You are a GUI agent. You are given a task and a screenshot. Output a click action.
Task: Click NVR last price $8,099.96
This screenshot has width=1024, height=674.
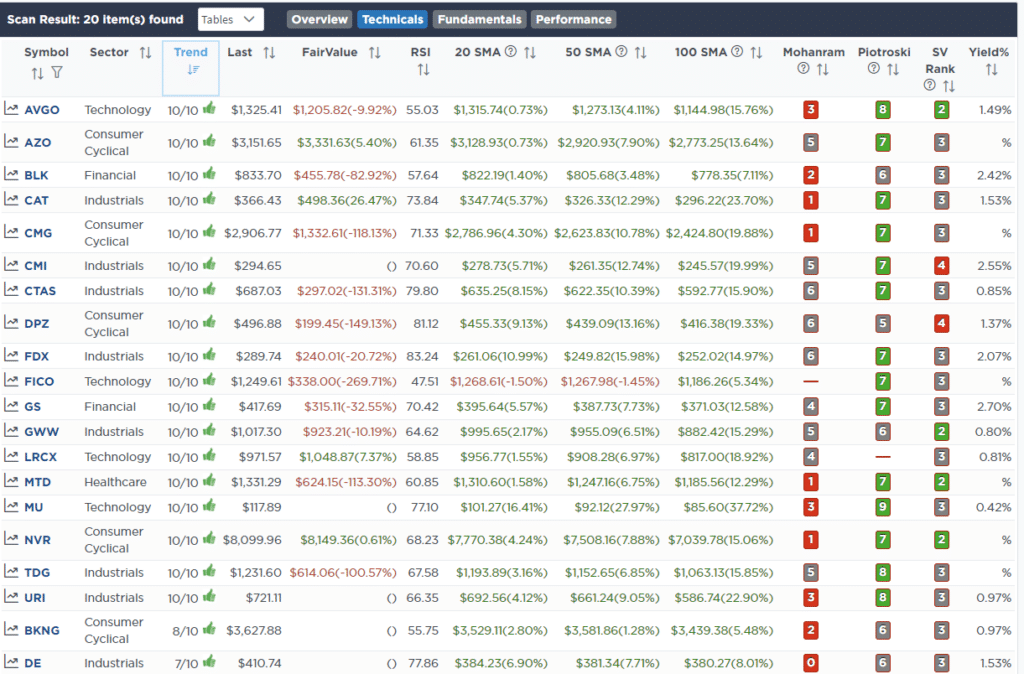(252, 539)
